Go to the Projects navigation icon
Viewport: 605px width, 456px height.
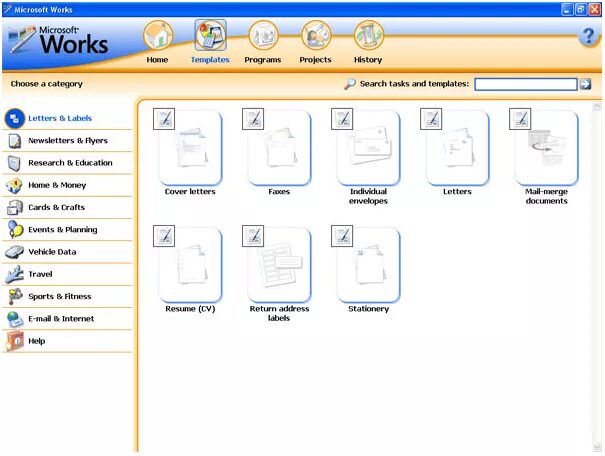pyautogui.click(x=316, y=35)
